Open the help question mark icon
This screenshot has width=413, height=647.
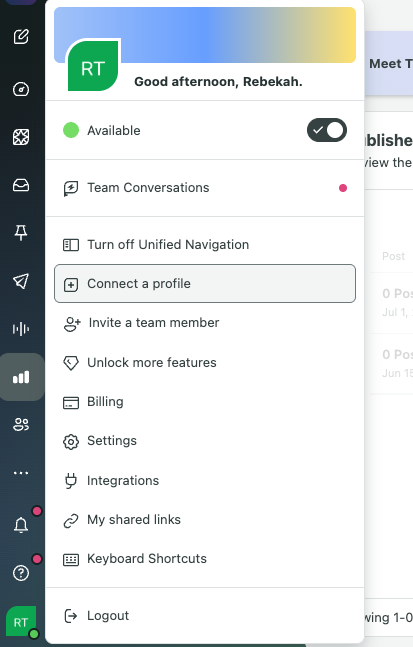pos(21,573)
